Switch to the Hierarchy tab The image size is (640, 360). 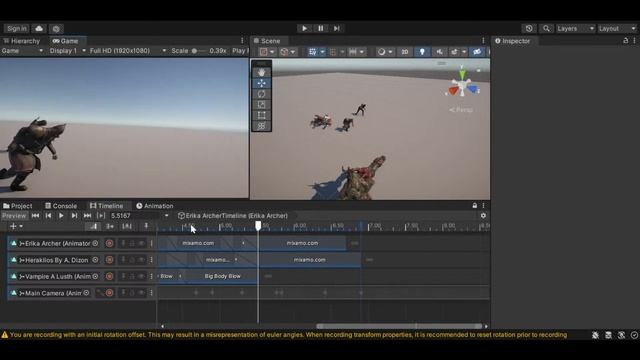pyautogui.click(x=22, y=41)
